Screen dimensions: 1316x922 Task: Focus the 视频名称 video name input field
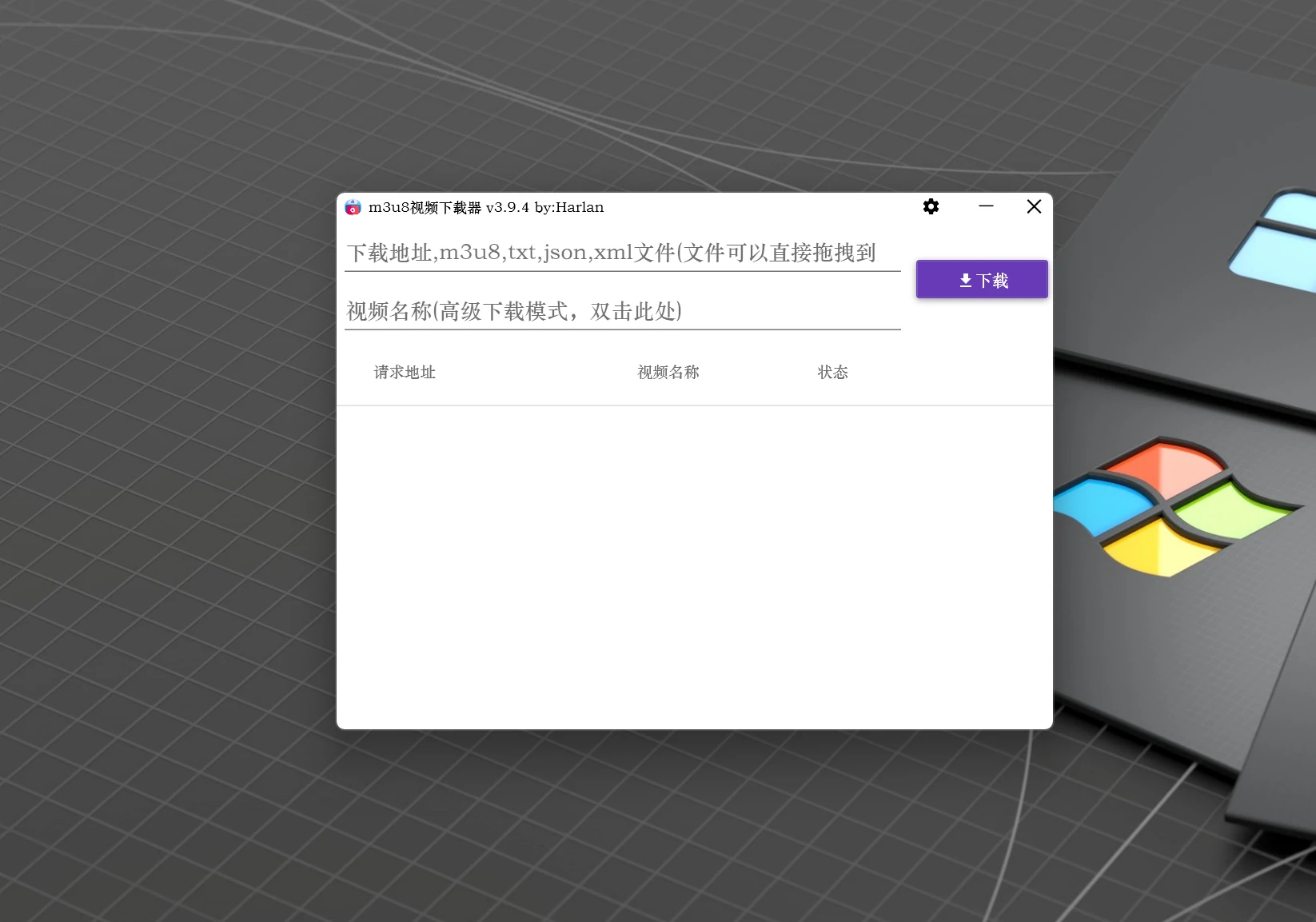click(622, 311)
